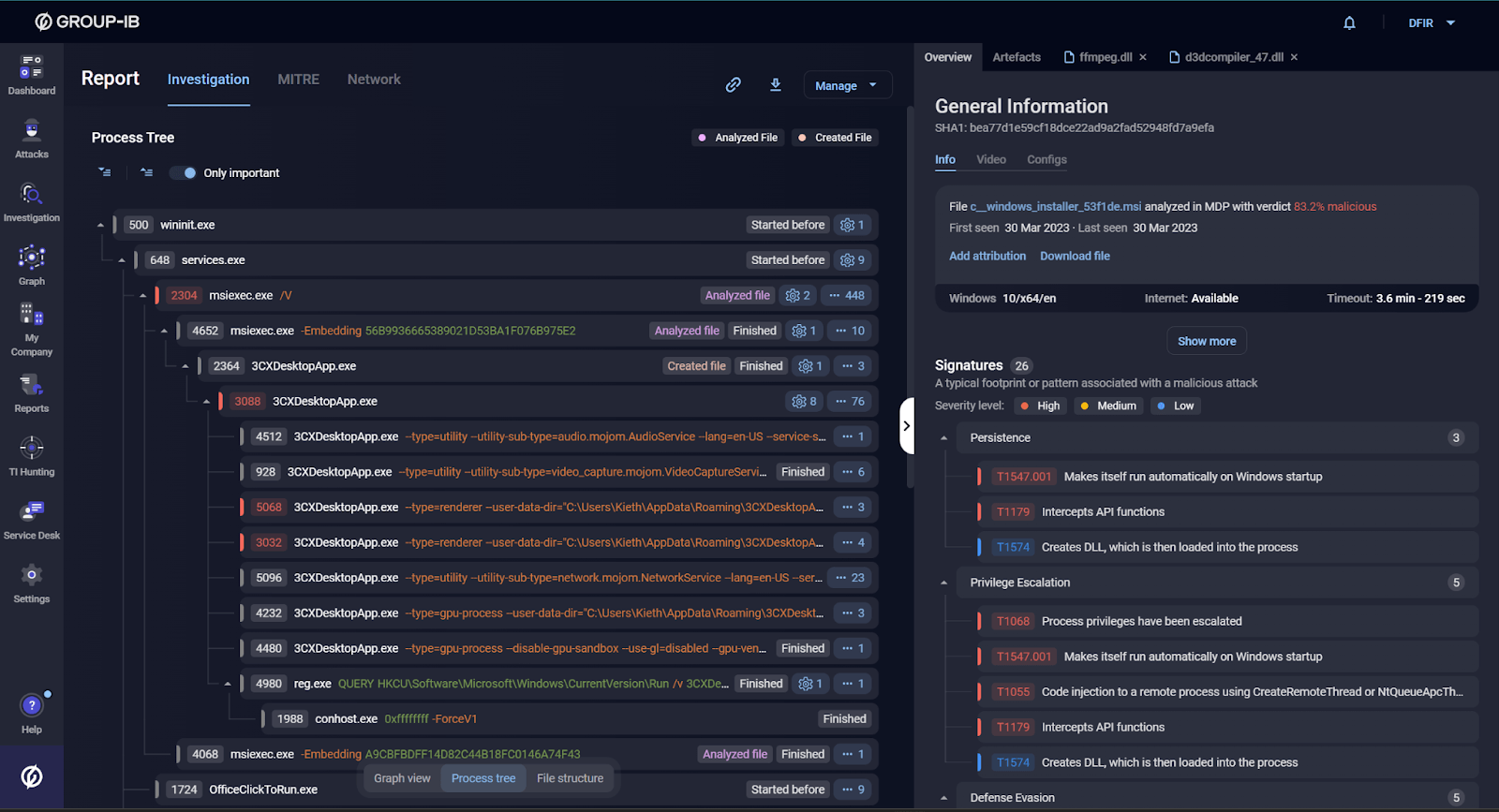This screenshot has width=1499, height=812.
Task: Click the panel divider collapse handle
Action: coord(906,425)
